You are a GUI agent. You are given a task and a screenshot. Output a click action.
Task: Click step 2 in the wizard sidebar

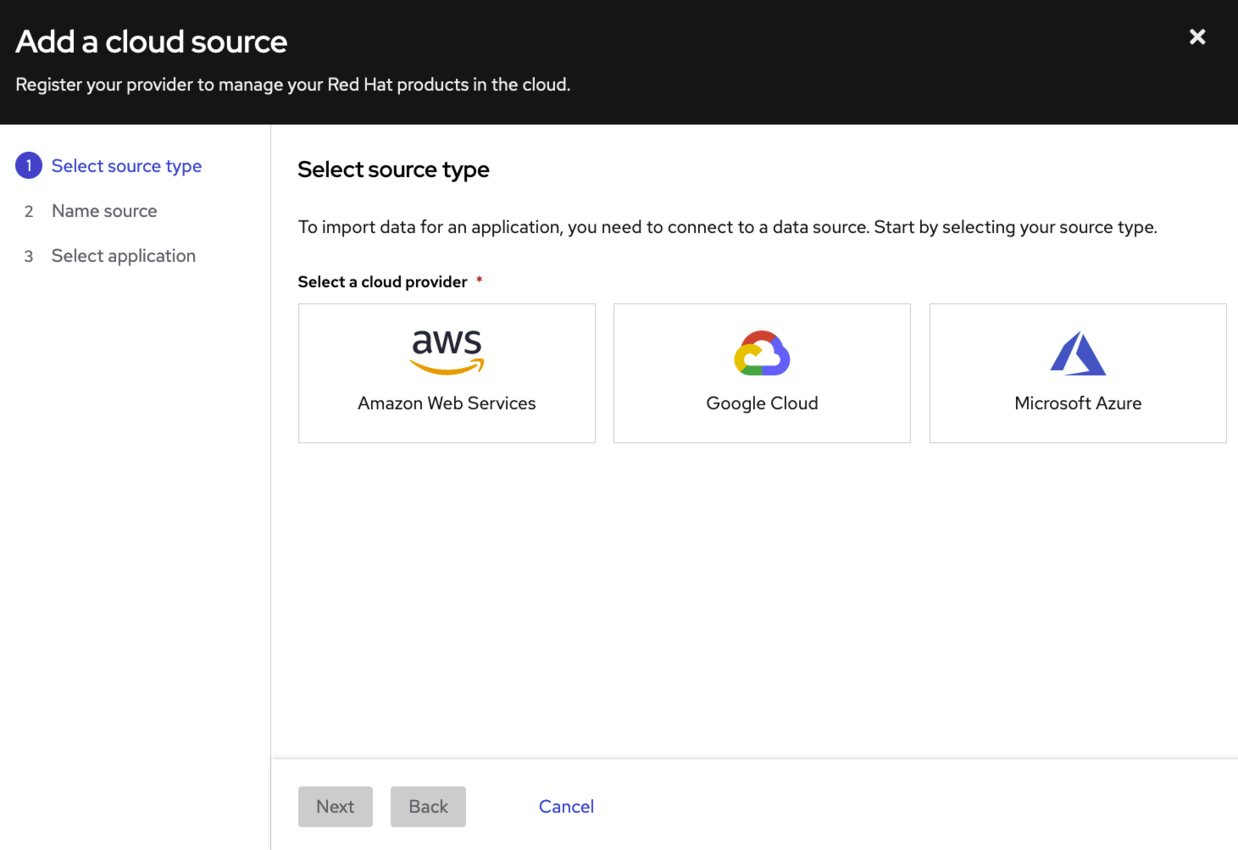pyautogui.click(x=104, y=210)
